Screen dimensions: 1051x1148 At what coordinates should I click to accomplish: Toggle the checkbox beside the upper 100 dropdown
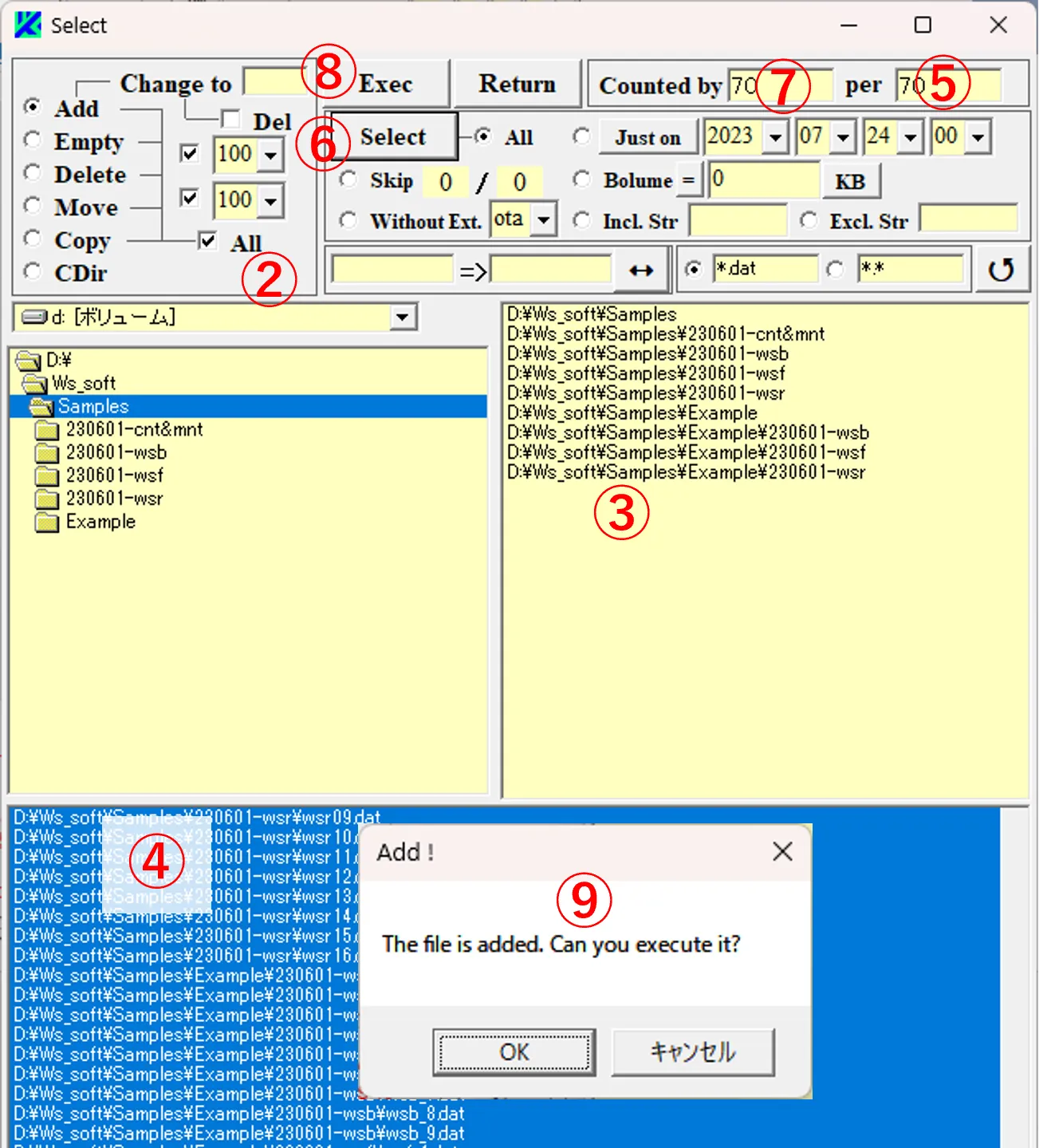(189, 153)
